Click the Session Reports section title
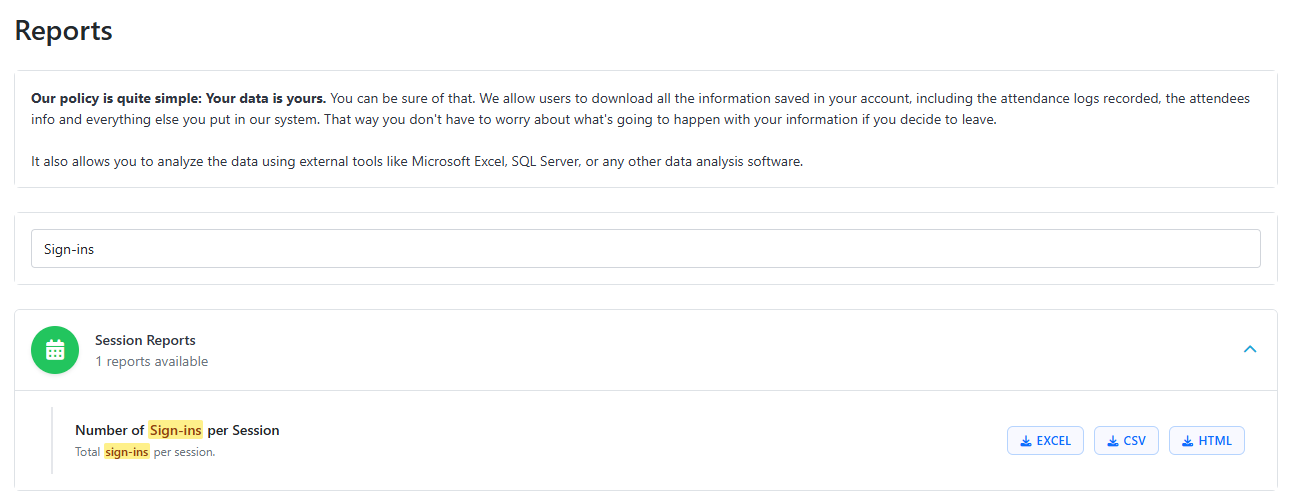The height and width of the screenshot is (499, 1291). coord(145,340)
